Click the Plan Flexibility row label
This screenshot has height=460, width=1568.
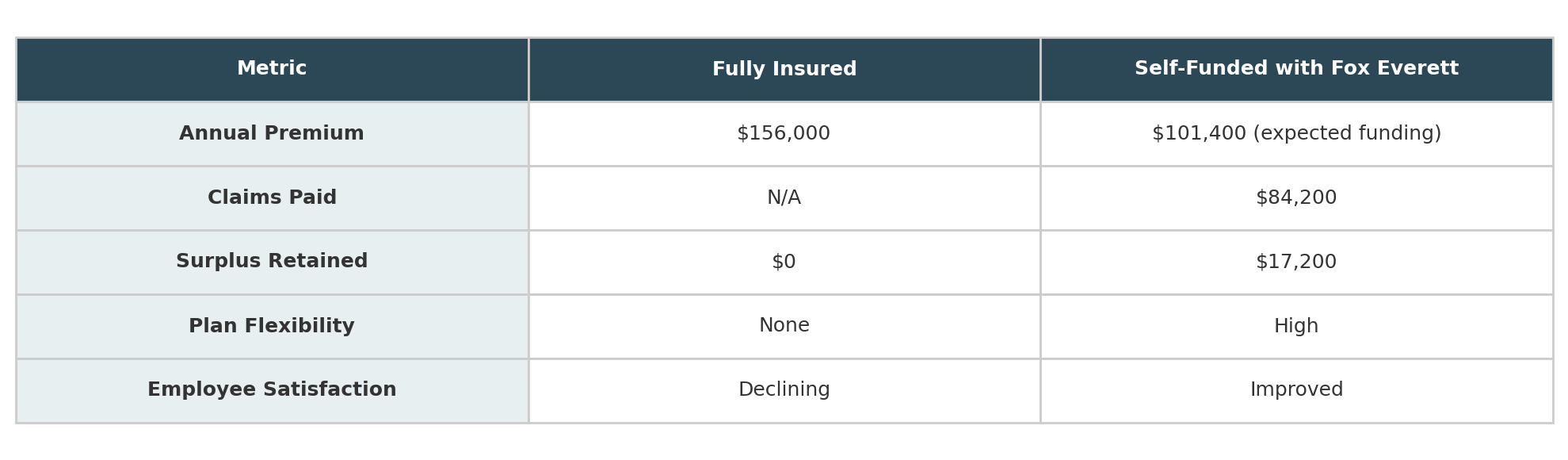point(272,327)
